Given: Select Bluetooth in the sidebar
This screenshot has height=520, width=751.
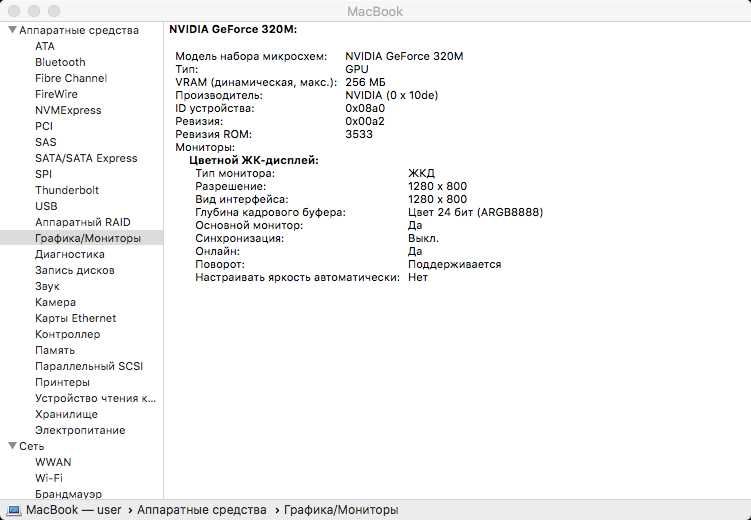Looking at the screenshot, I should click(60, 62).
